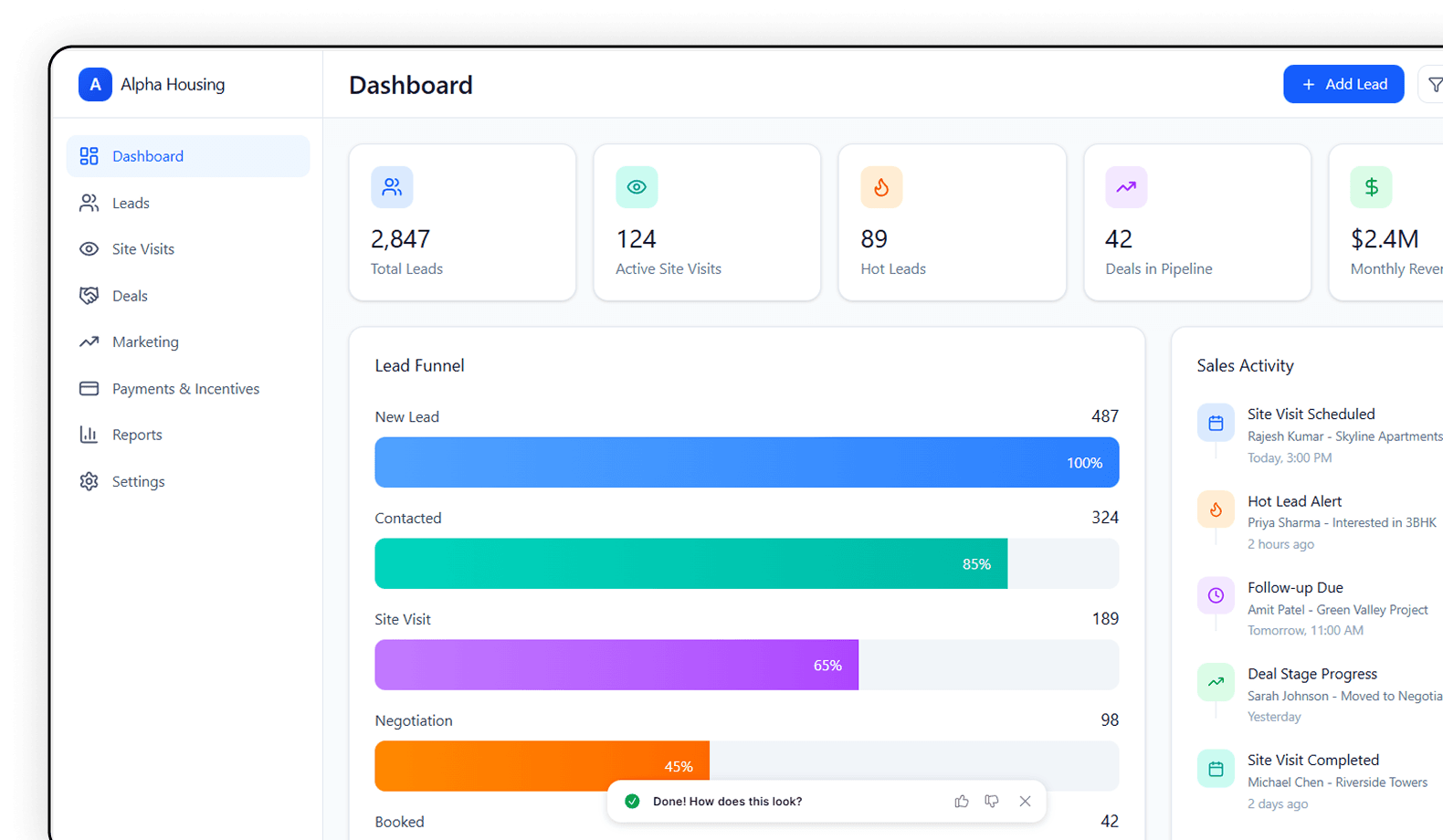Open the Follow-up Due activity
Image resolution: width=1443 pixels, height=840 pixels.
[1320, 609]
